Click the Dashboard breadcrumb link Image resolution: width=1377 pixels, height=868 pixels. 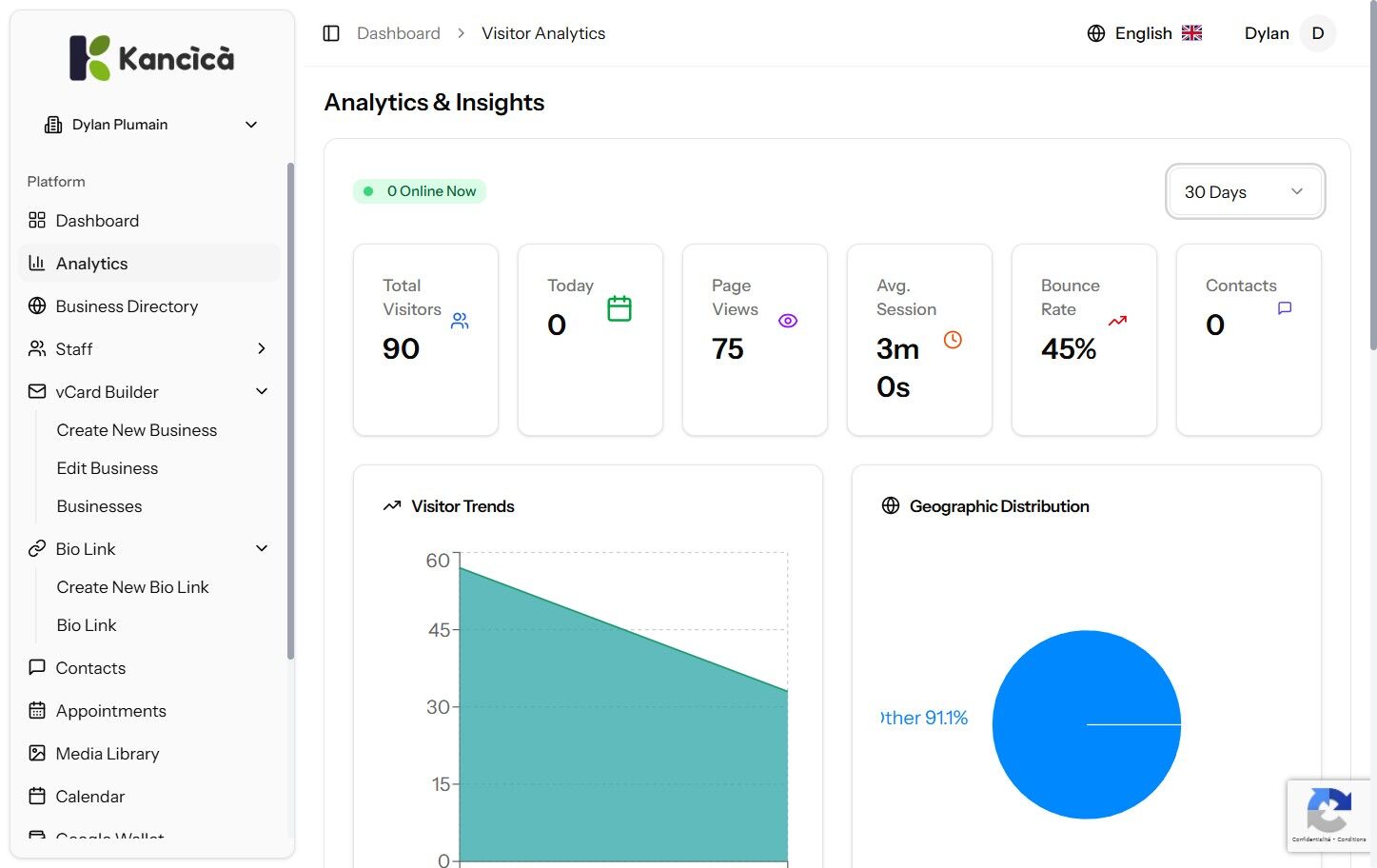(x=398, y=33)
